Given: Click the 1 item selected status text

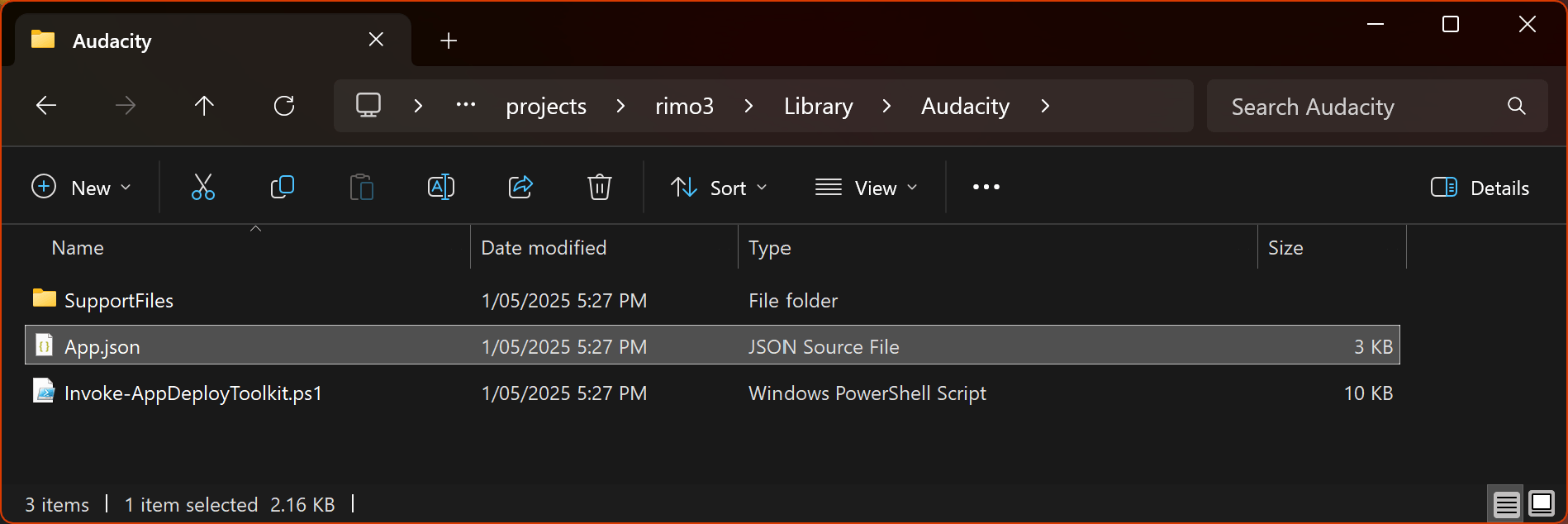Looking at the screenshot, I should (x=191, y=505).
